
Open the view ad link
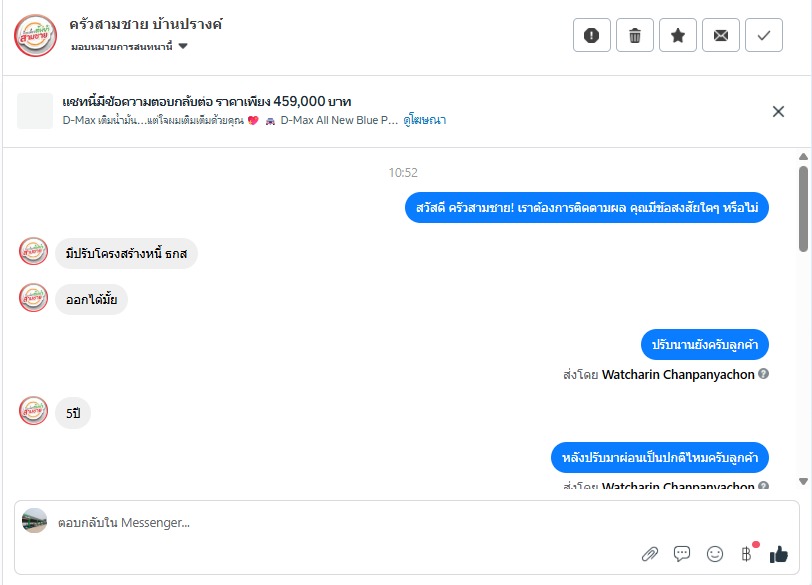(425, 120)
